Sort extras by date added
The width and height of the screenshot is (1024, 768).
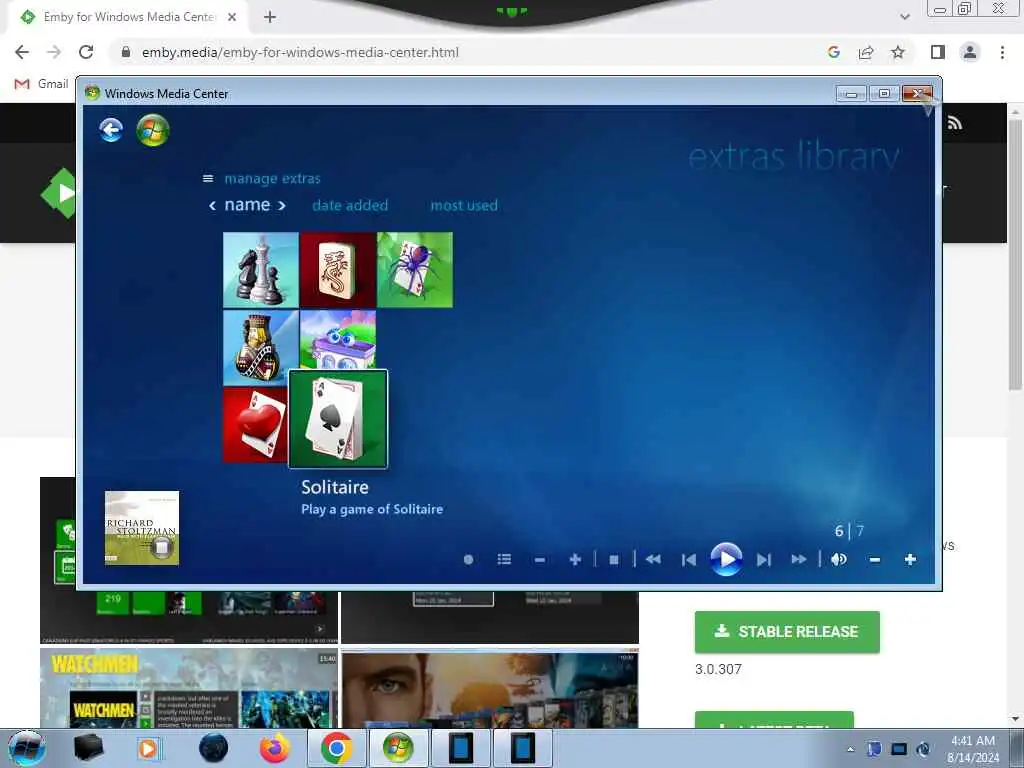coord(350,205)
